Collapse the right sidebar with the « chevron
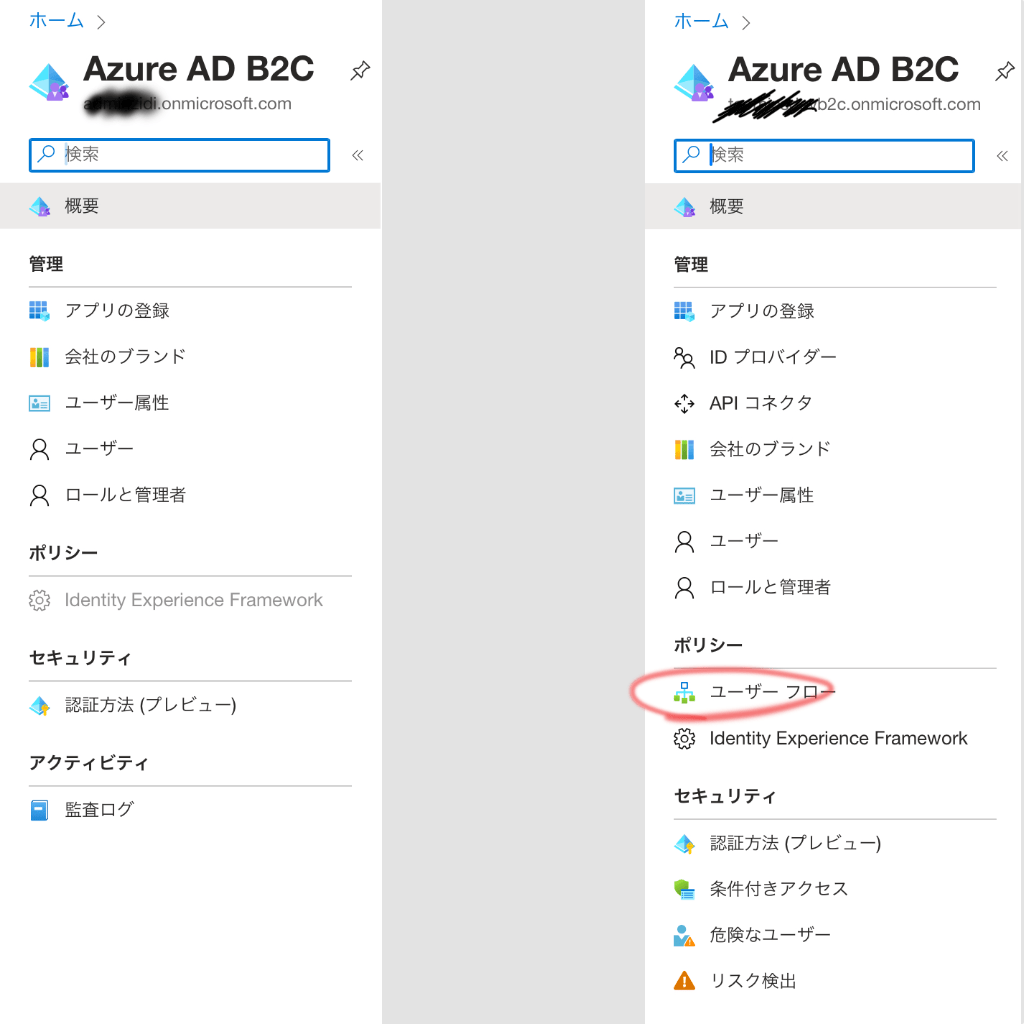Viewport: 1024px width, 1024px height. pos(1003,155)
